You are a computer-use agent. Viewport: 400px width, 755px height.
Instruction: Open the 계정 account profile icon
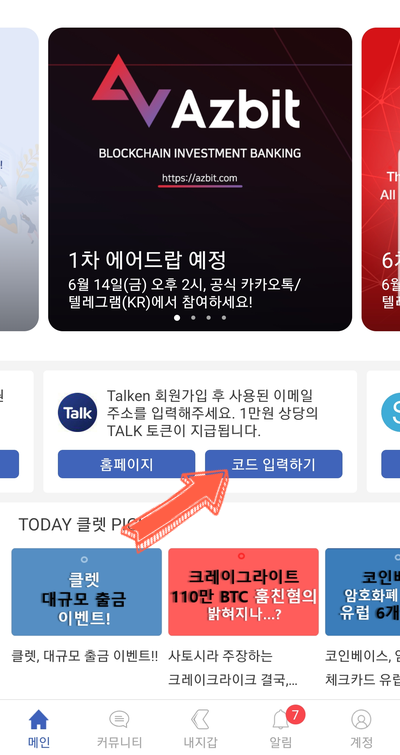coord(361,720)
